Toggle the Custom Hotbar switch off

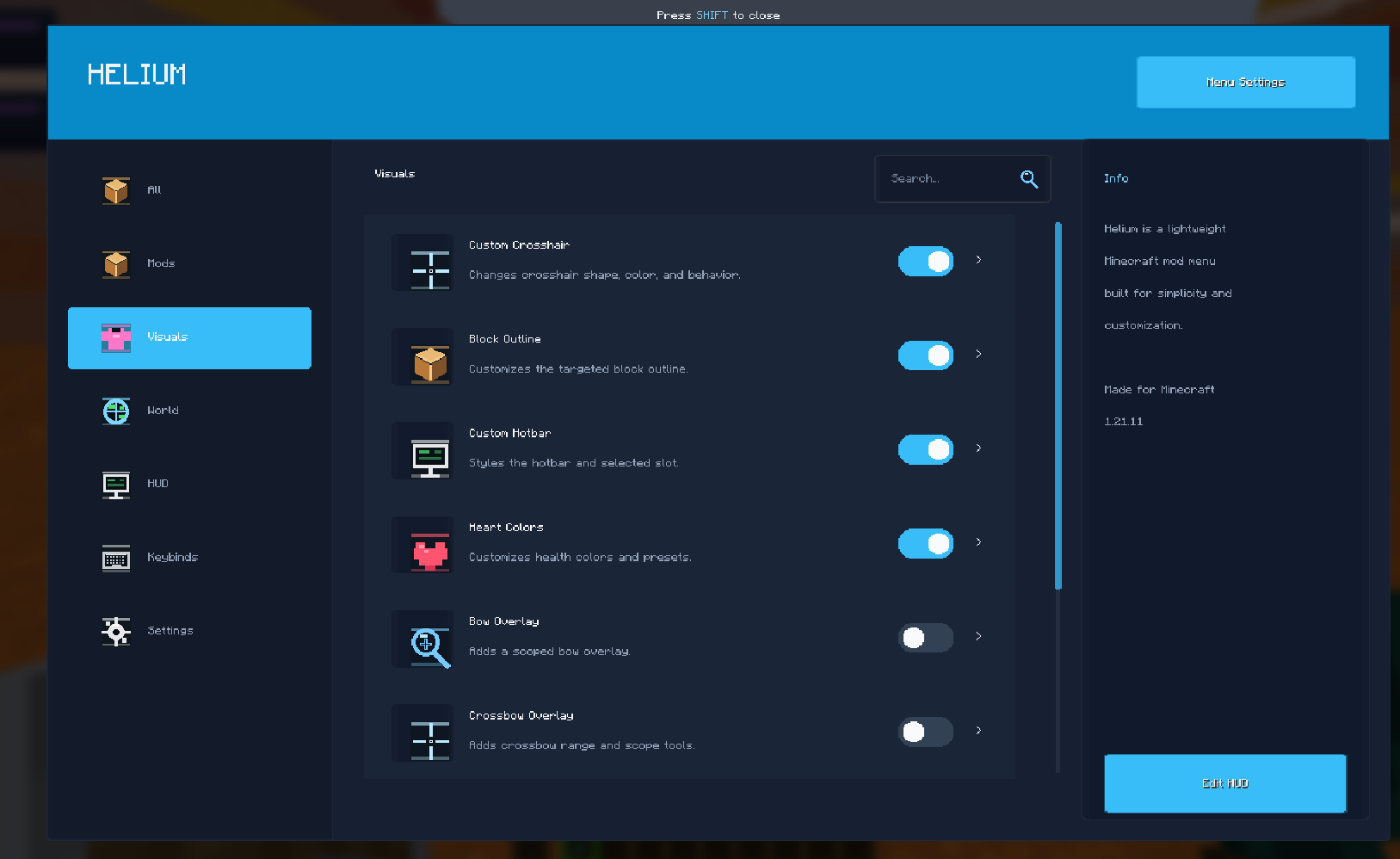[926, 449]
